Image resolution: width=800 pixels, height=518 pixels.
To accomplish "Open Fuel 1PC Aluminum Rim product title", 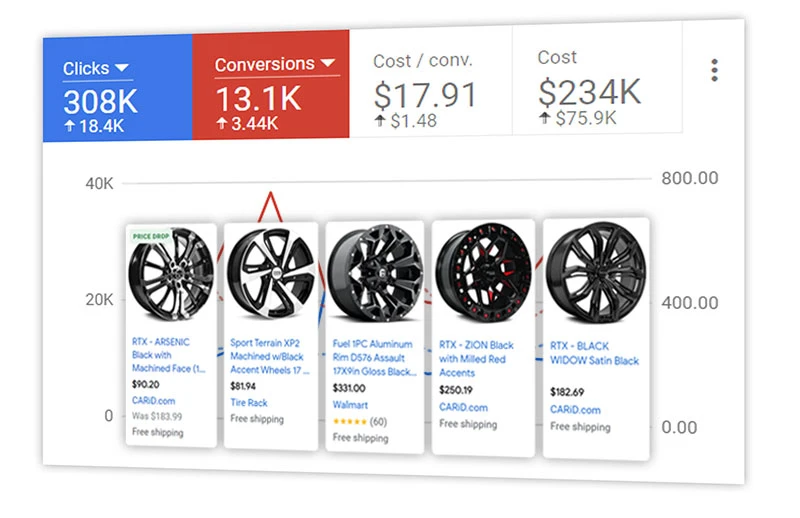I will [x=374, y=356].
